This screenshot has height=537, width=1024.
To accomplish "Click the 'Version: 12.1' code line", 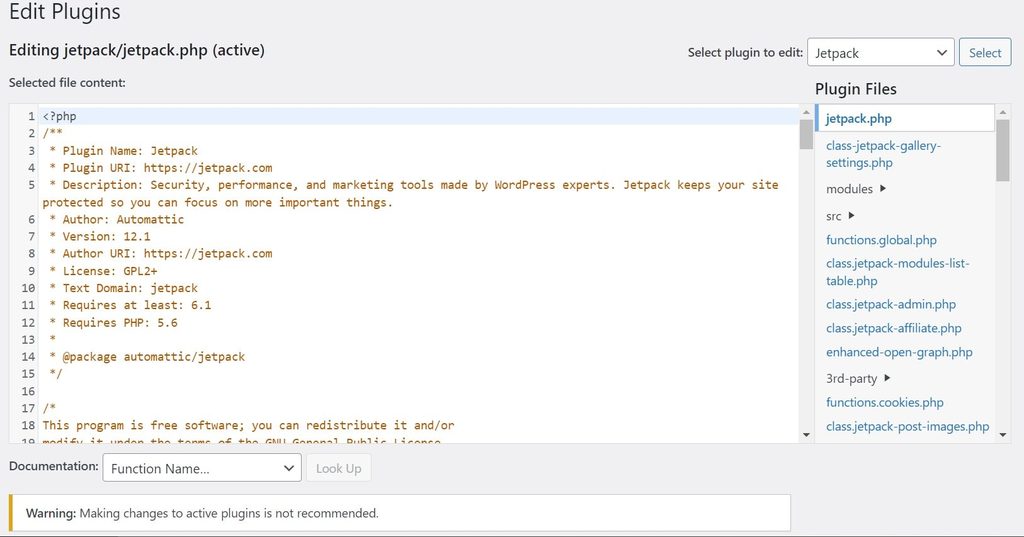I will [x=99, y=236].
